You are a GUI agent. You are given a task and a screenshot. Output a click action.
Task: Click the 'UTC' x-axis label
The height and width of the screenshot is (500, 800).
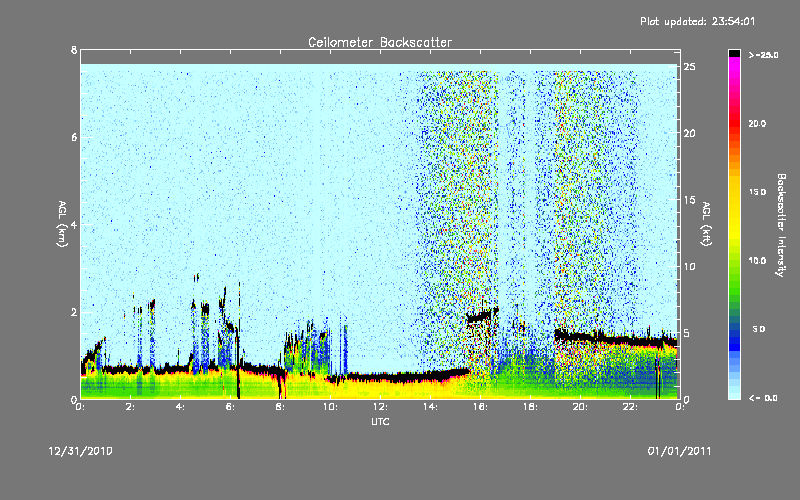(x=380, y=421)
